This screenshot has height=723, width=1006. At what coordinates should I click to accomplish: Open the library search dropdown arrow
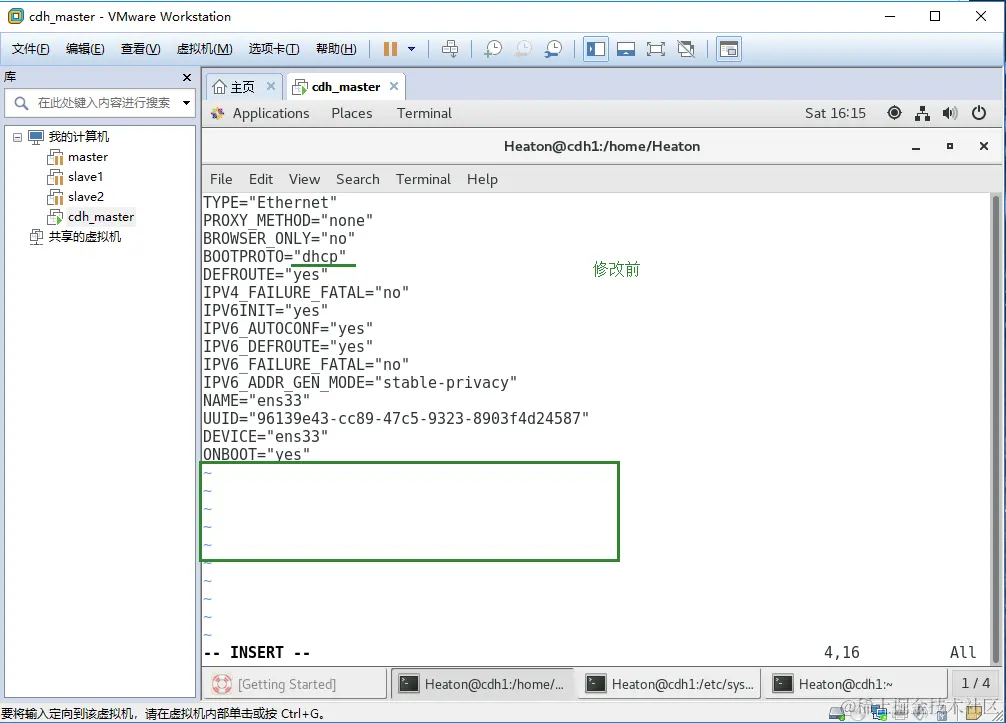(x=186, y=103)
